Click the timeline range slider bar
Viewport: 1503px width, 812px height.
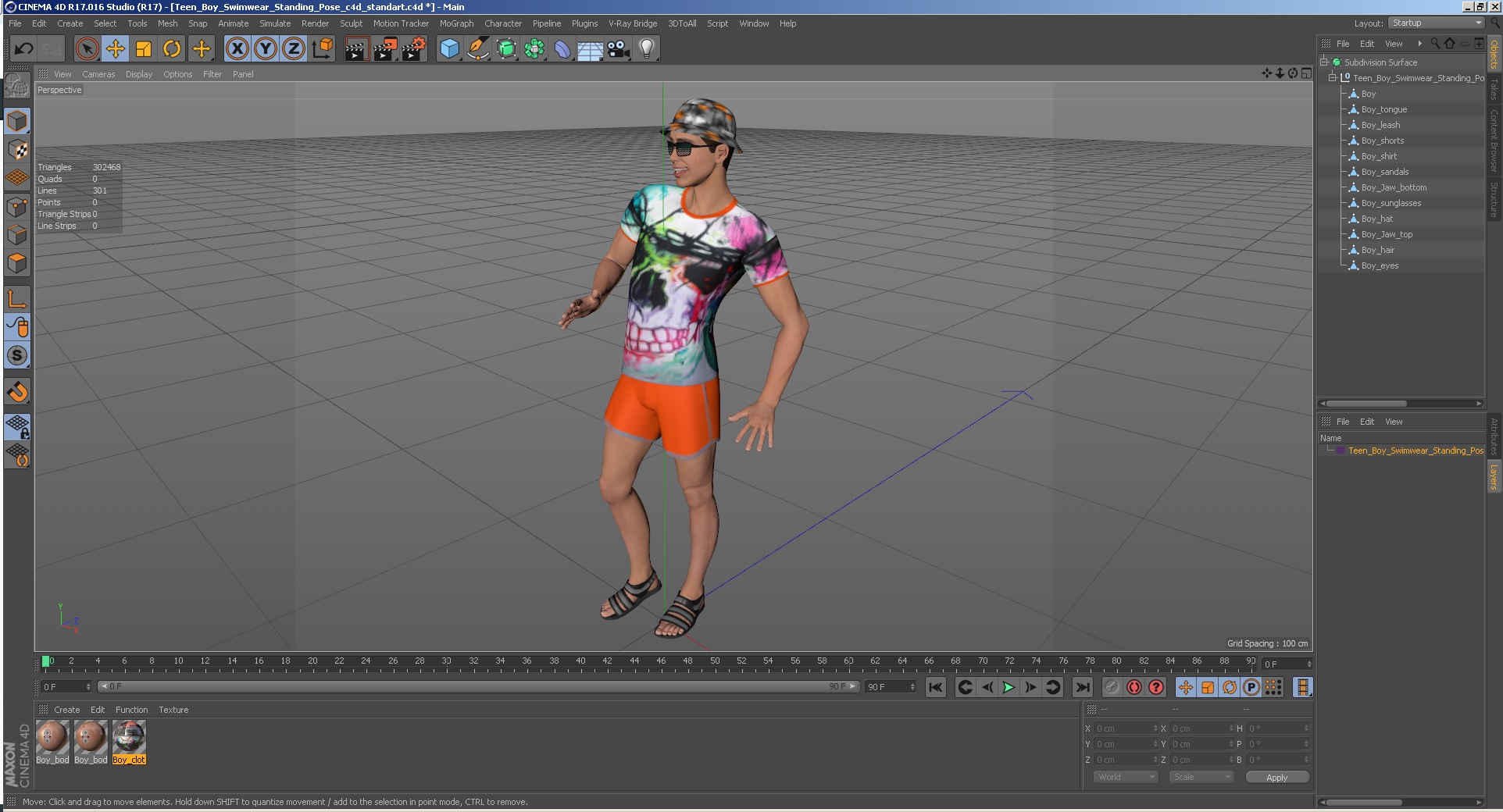pyautogui.click(x=479, y=686)
